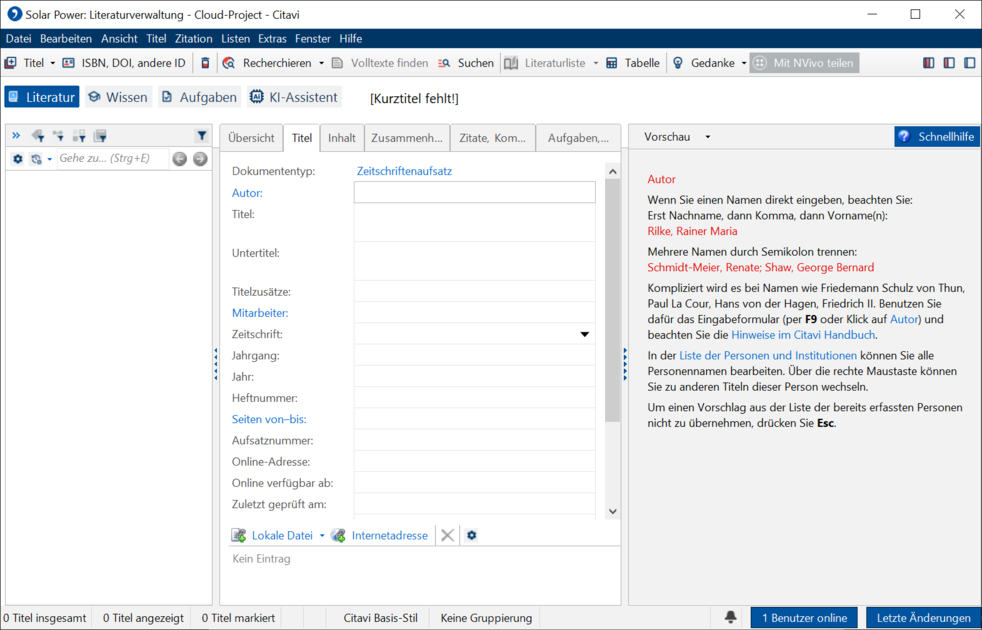Image resolution: width=982 pixels, height=630 pixels.
Task: Open the KI-Assistent workspace
Action: point(294,97)
